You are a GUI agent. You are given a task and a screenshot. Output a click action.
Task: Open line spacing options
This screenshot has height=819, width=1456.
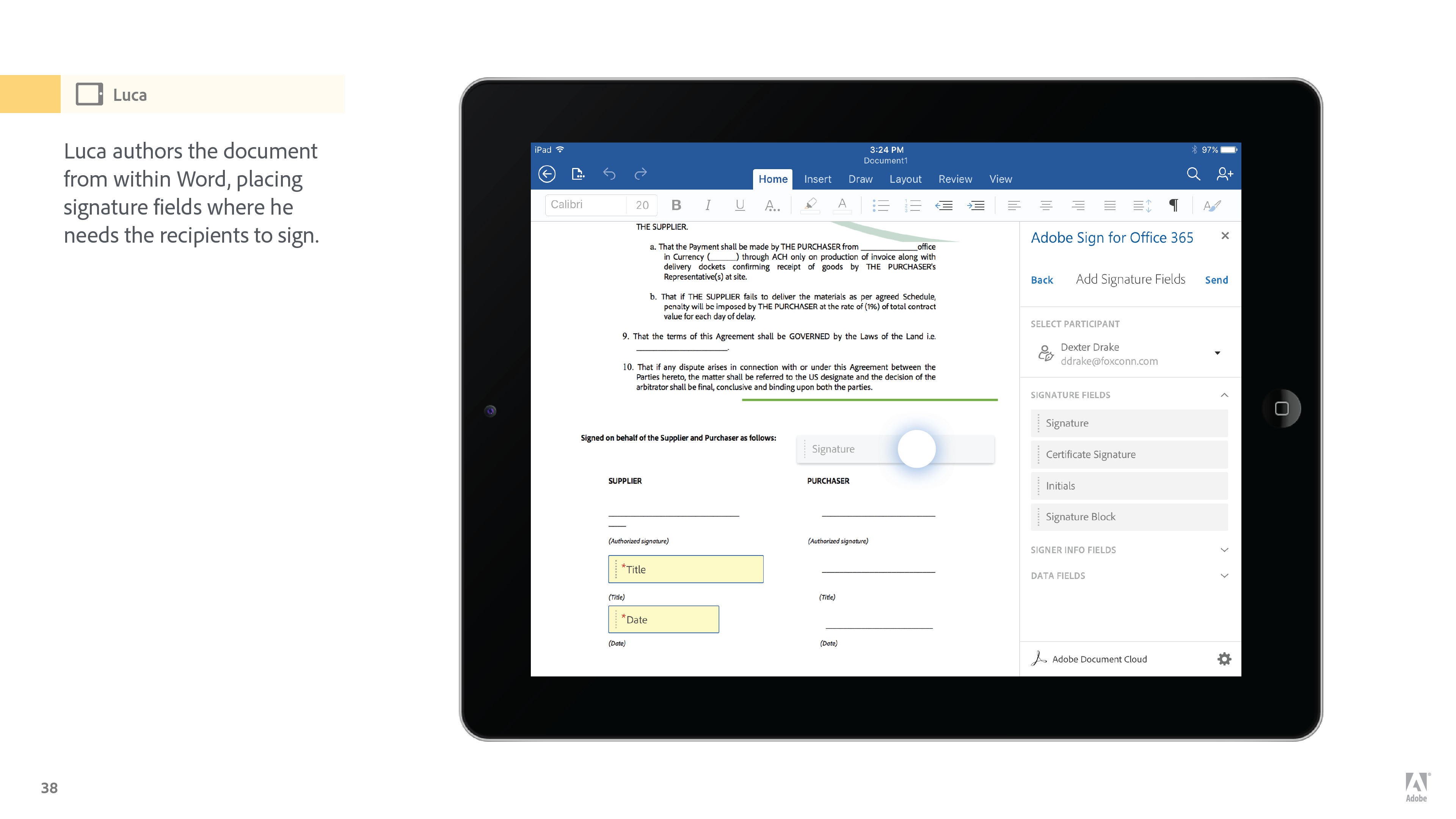pyautogui.click(x=1142, y=205)
